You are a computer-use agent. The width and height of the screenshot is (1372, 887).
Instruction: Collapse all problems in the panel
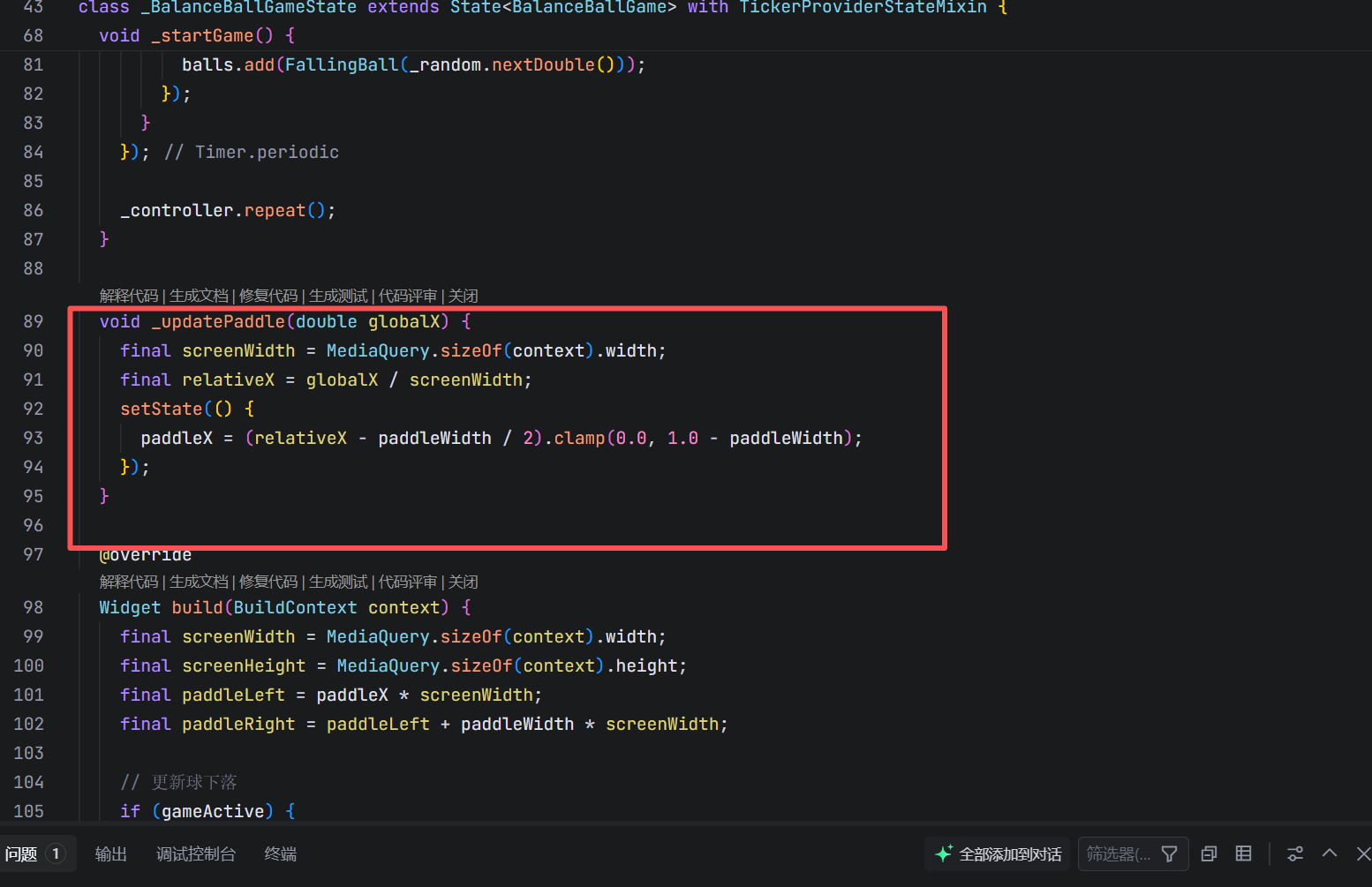[x=1210, y=853]
